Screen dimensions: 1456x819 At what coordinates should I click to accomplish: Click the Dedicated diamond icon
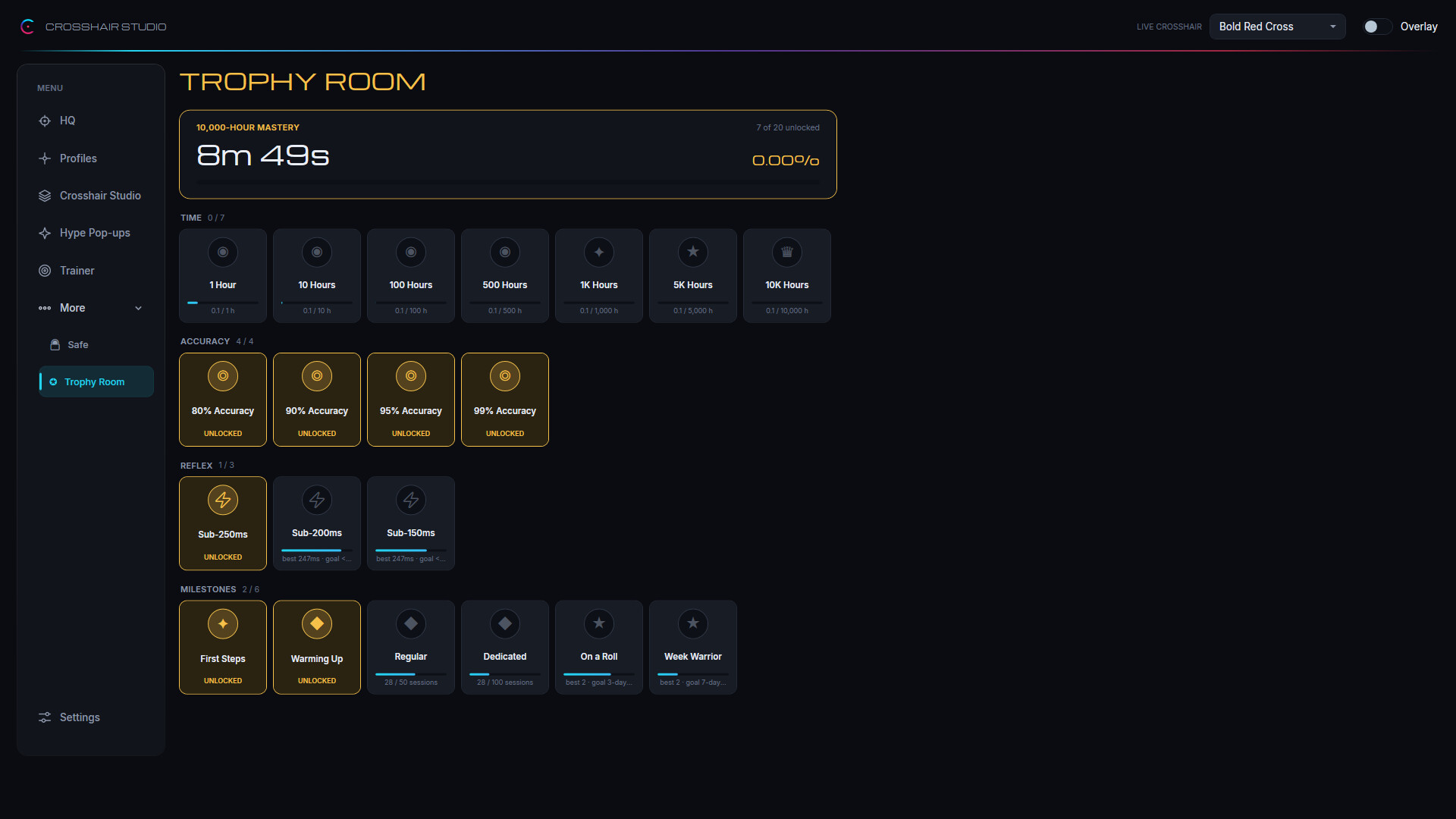pyautogui.click(x=505, y=624)
